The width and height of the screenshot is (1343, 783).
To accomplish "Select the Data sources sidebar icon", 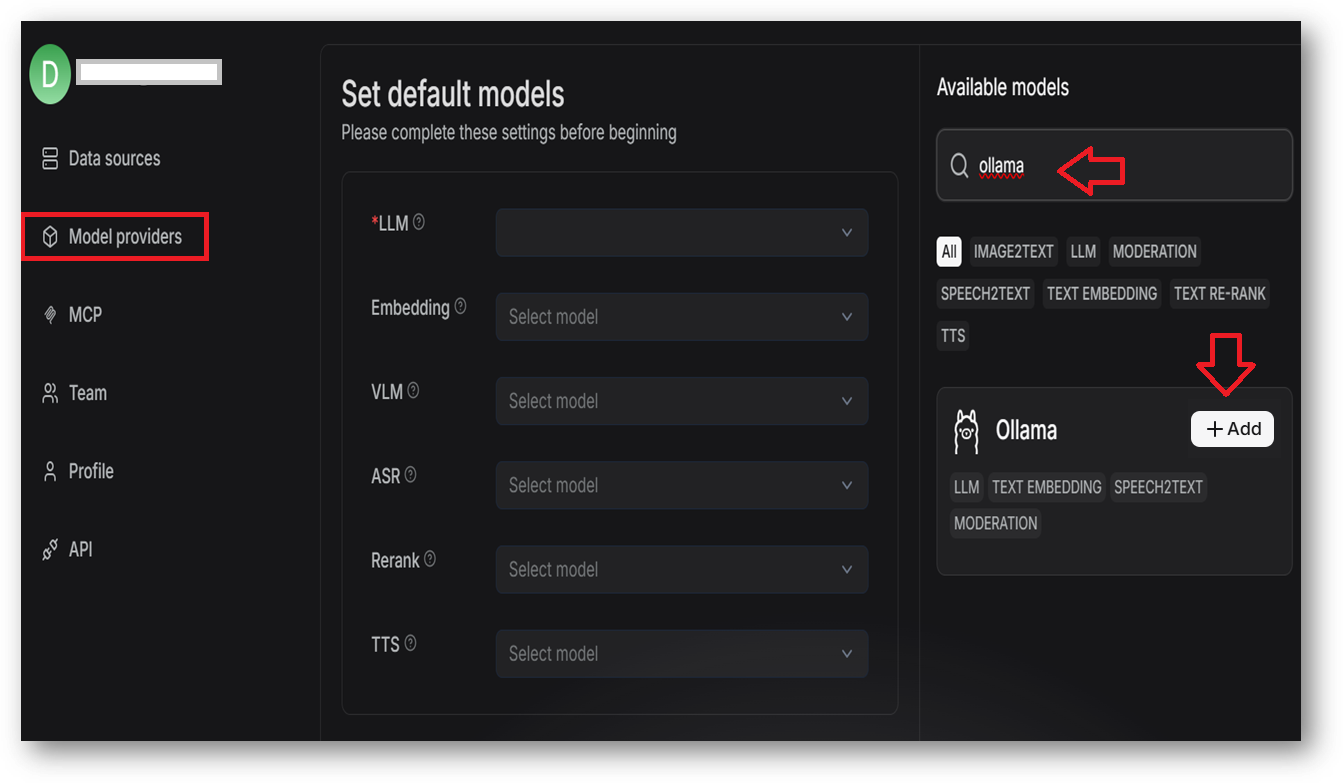I will [x=48, y=158].
